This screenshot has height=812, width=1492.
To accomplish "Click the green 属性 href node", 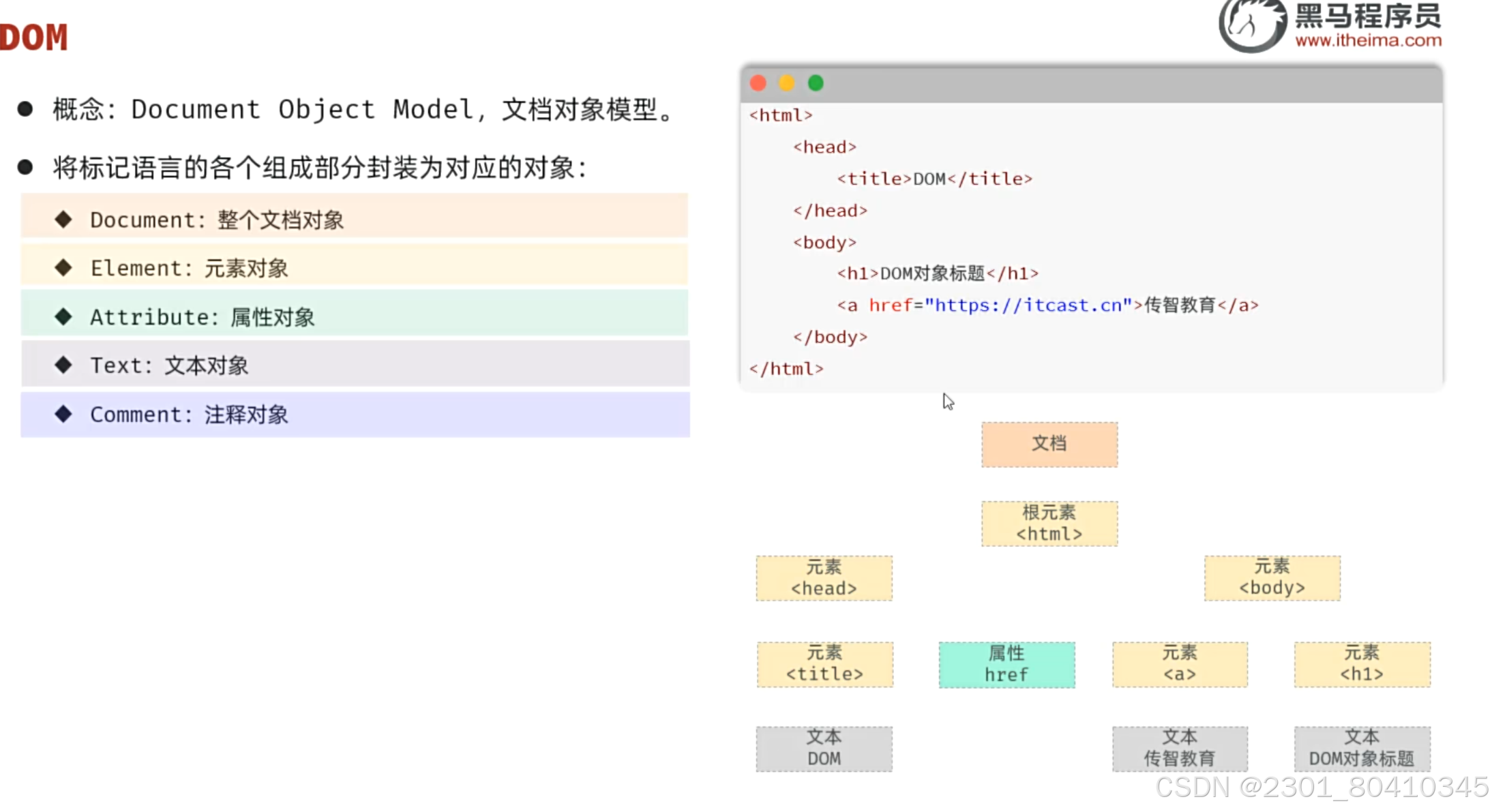I will (x=1006, y=664).
